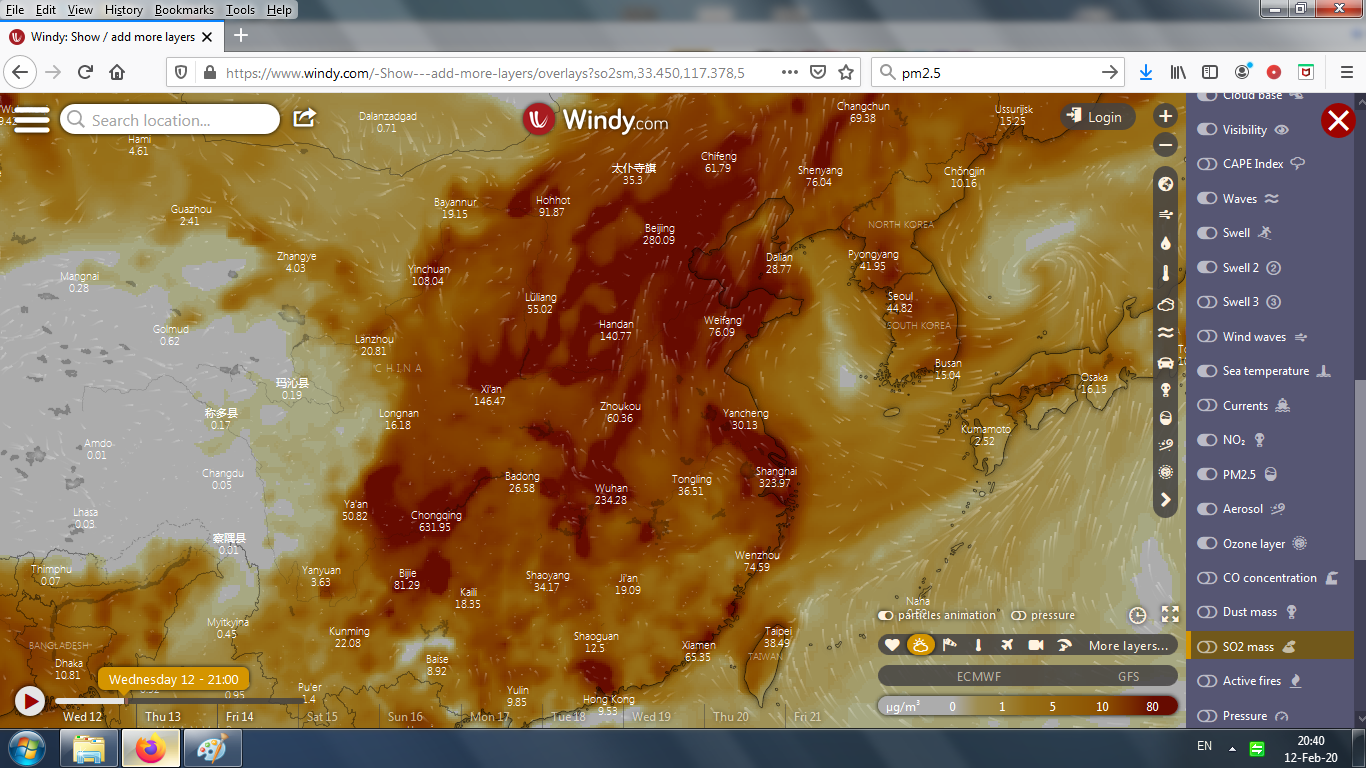Screen dimensions: 1366x768
Task: Show airports with the airplane icon
Action: click(x=1007, y=645)
